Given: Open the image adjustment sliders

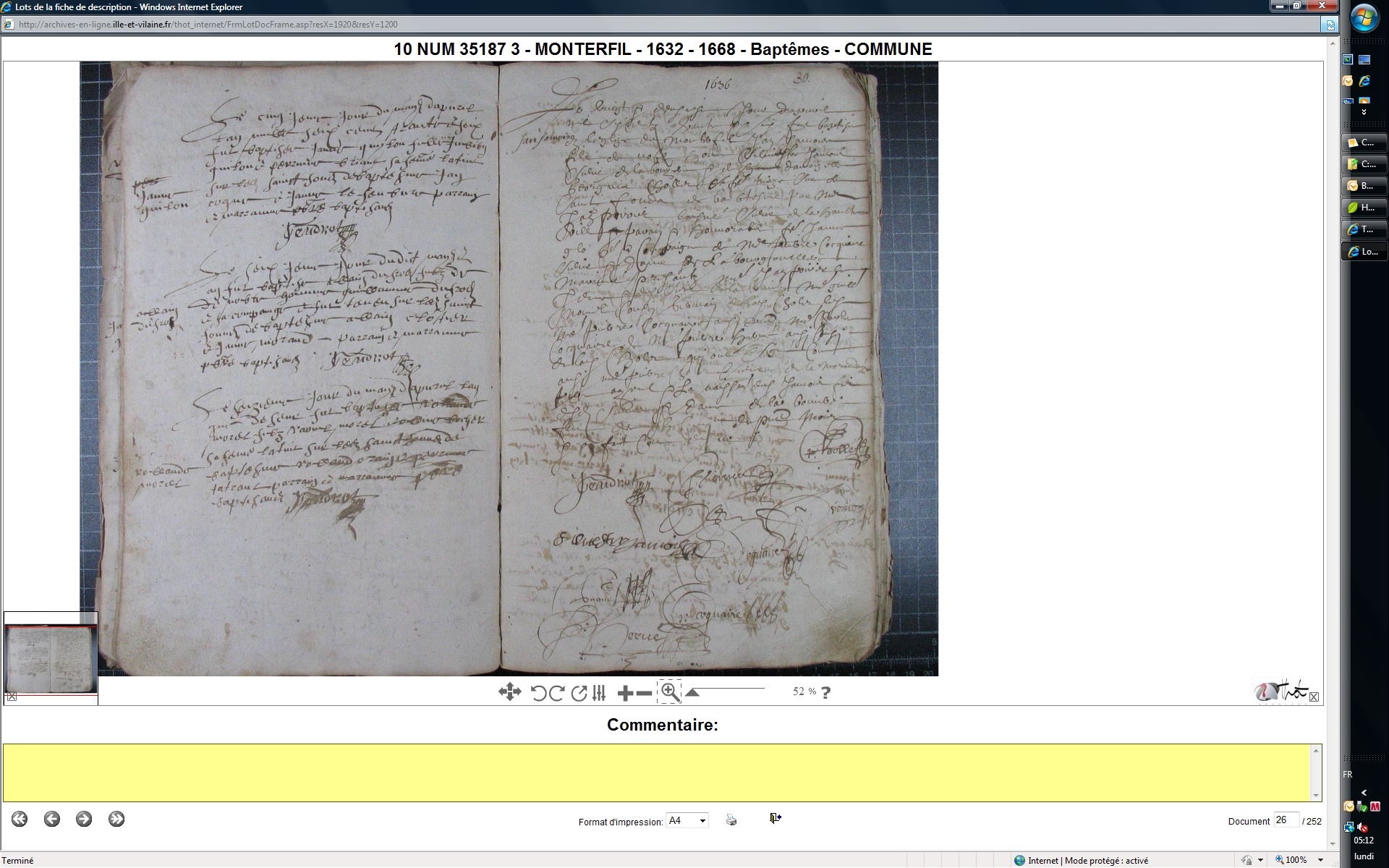Looking at the screenshot, I should (x=599, y=693).
